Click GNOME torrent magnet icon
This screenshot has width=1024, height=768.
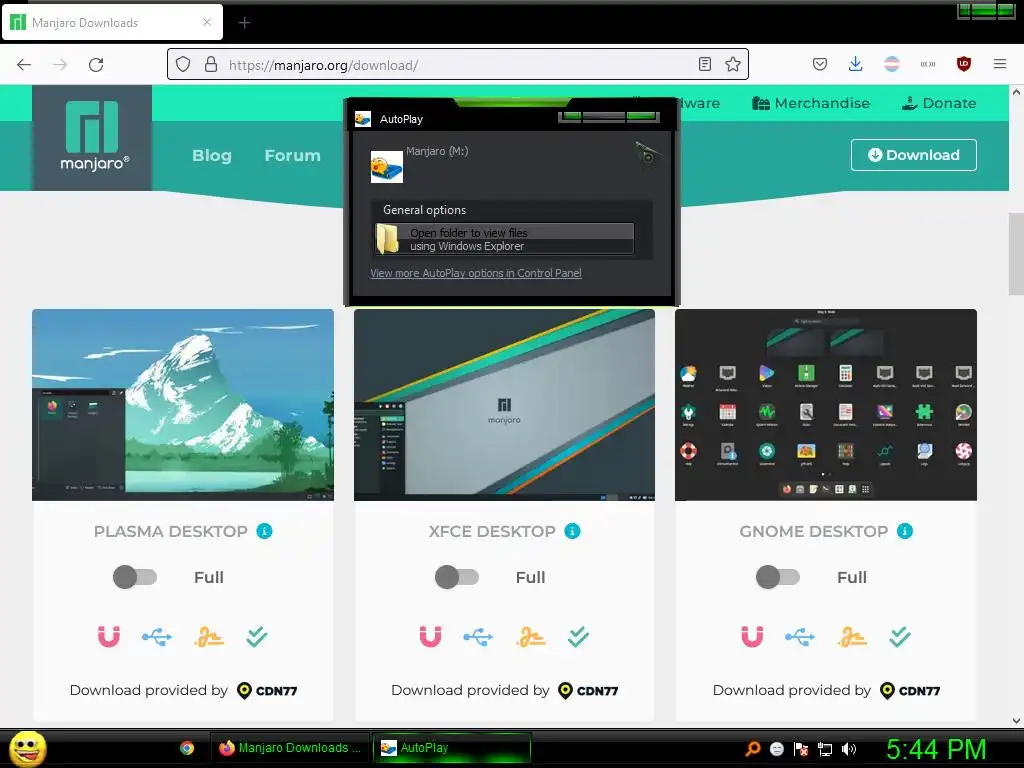[x=752, y=636]
